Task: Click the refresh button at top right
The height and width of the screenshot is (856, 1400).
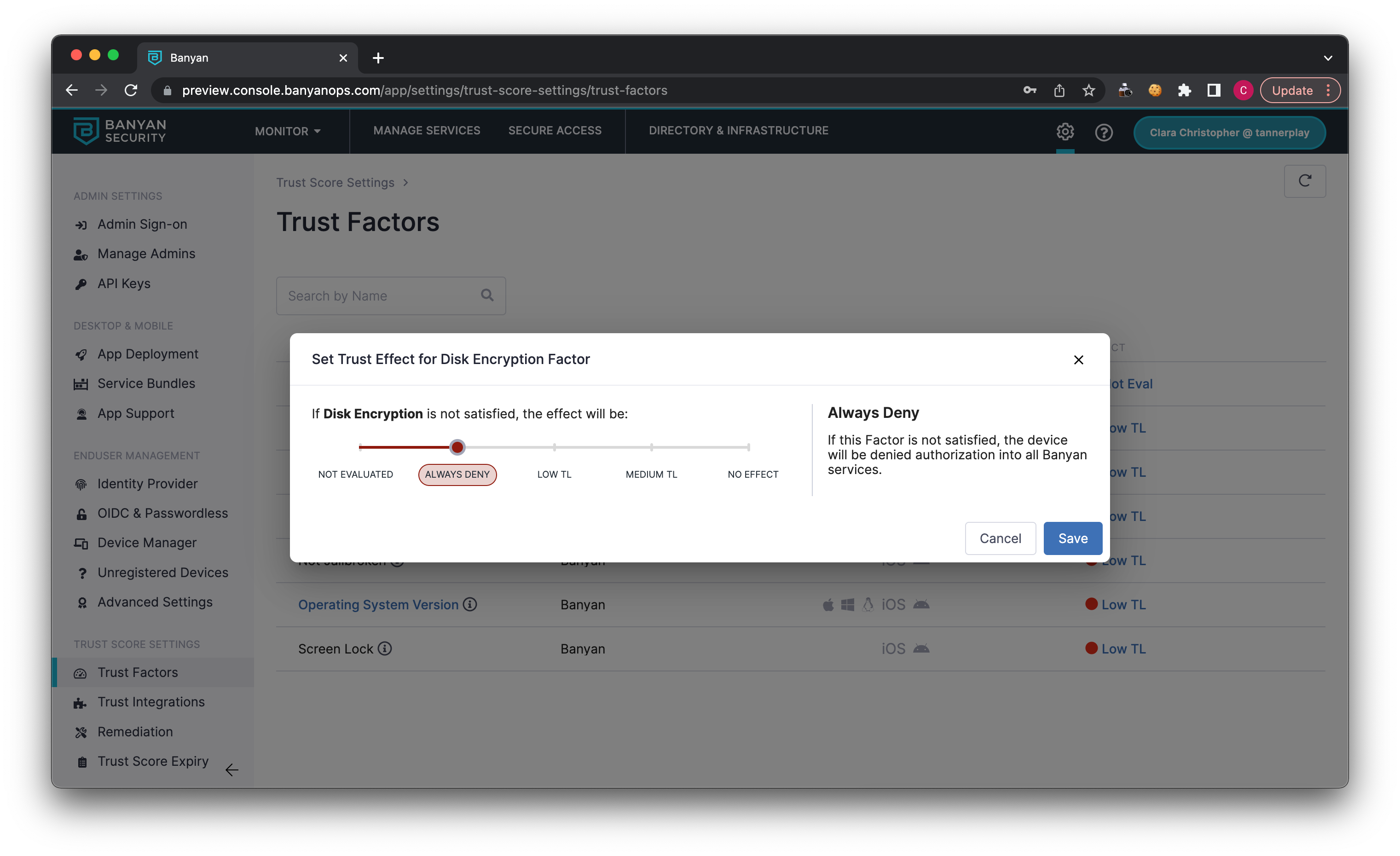Action: click(1305, 180)
